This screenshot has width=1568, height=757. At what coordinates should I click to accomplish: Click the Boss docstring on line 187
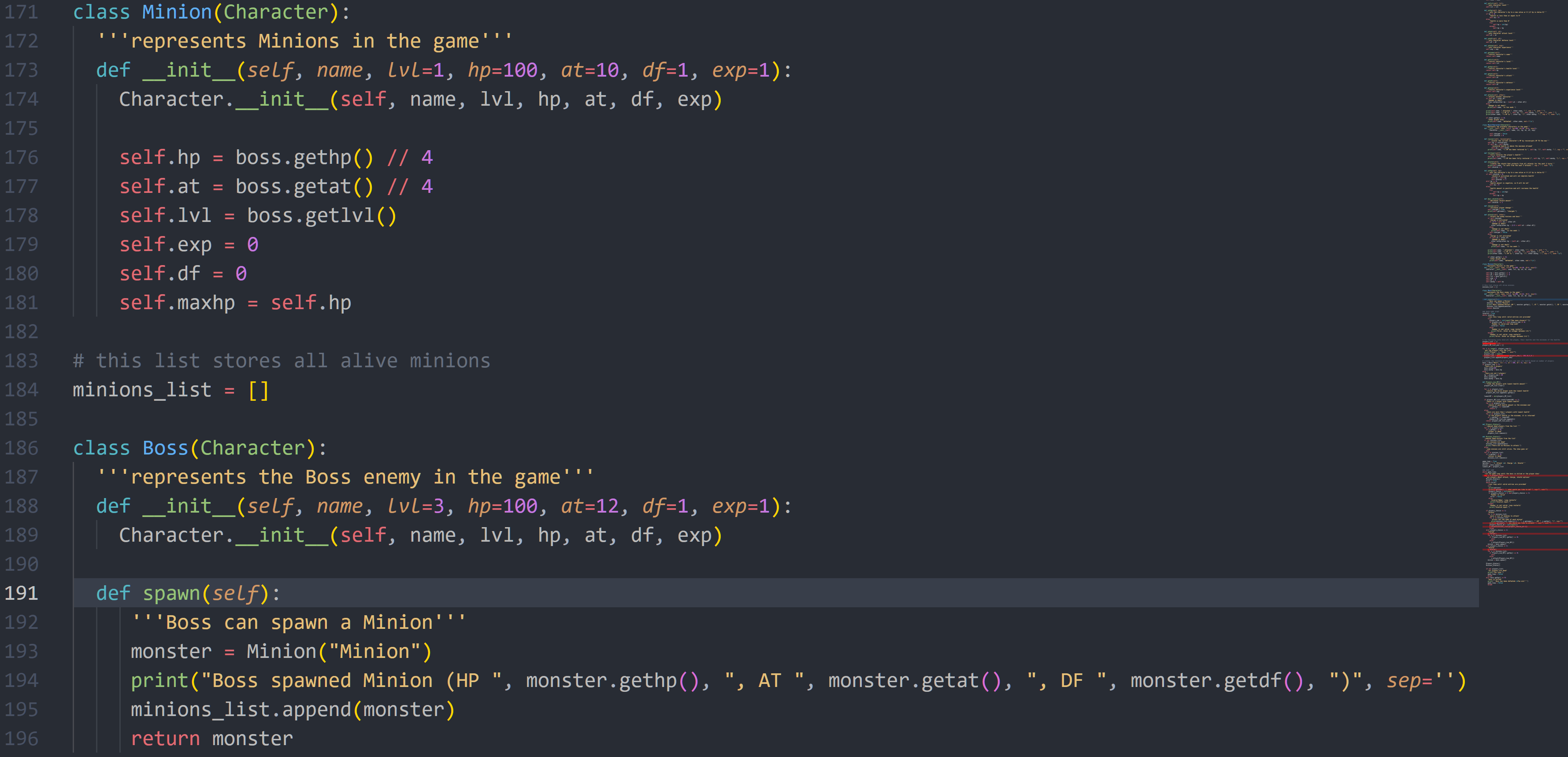(344, 476)
